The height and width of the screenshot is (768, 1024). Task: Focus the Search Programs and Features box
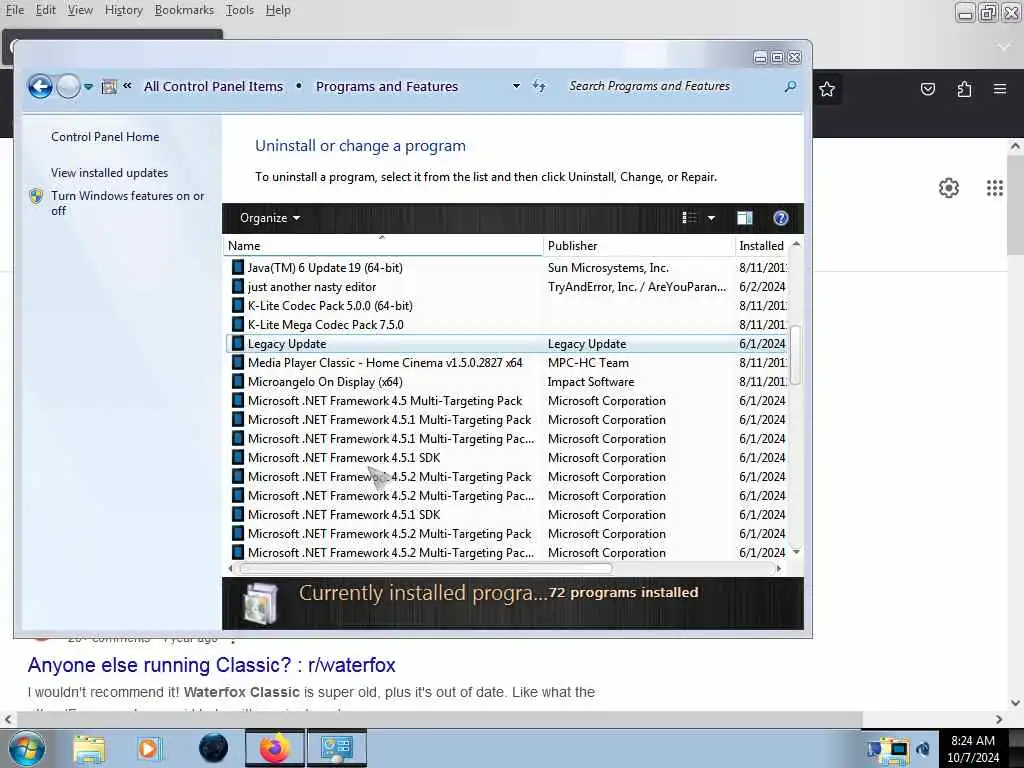673,86
